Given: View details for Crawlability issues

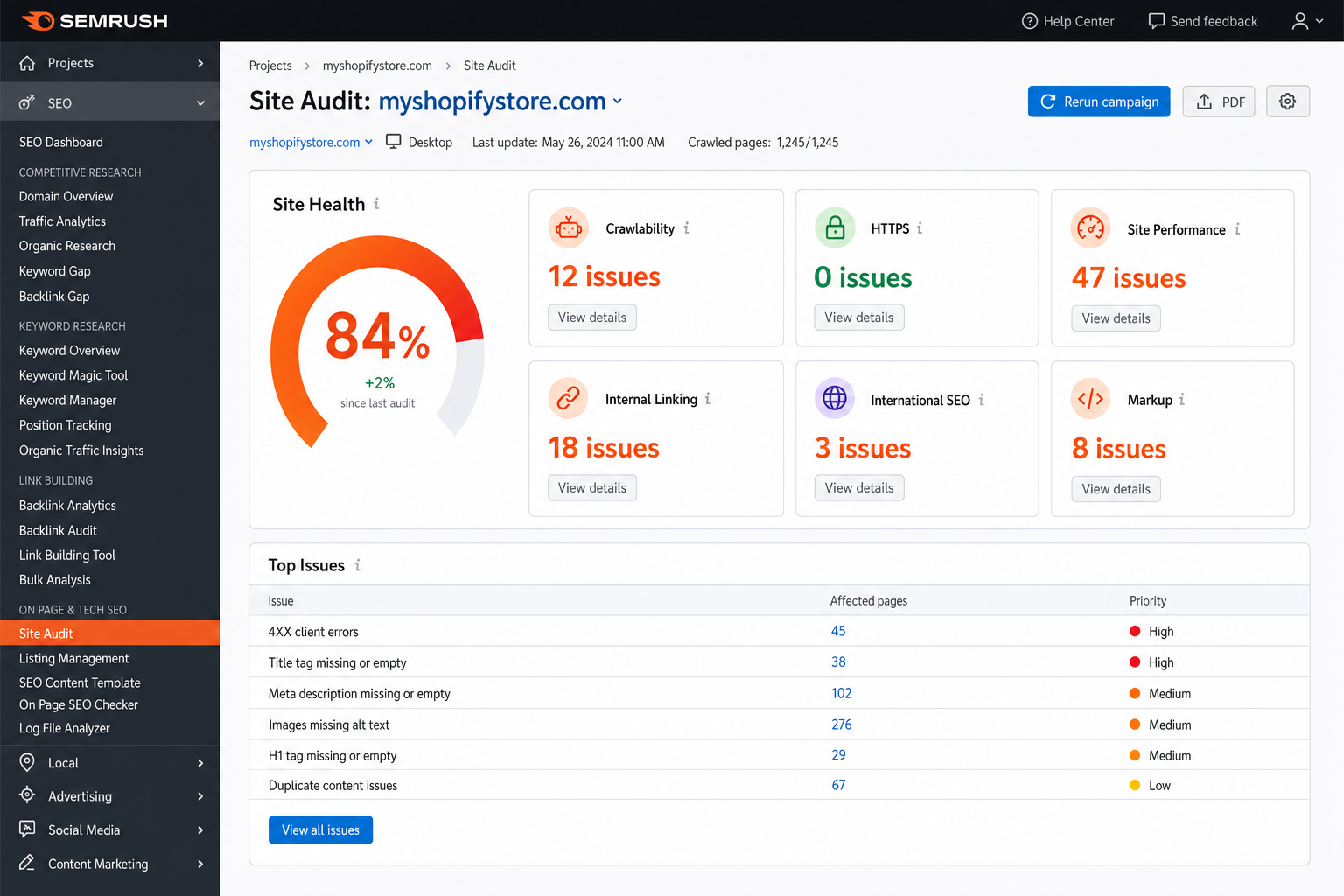Looking at the screenshot, I should tap(592, 318).
